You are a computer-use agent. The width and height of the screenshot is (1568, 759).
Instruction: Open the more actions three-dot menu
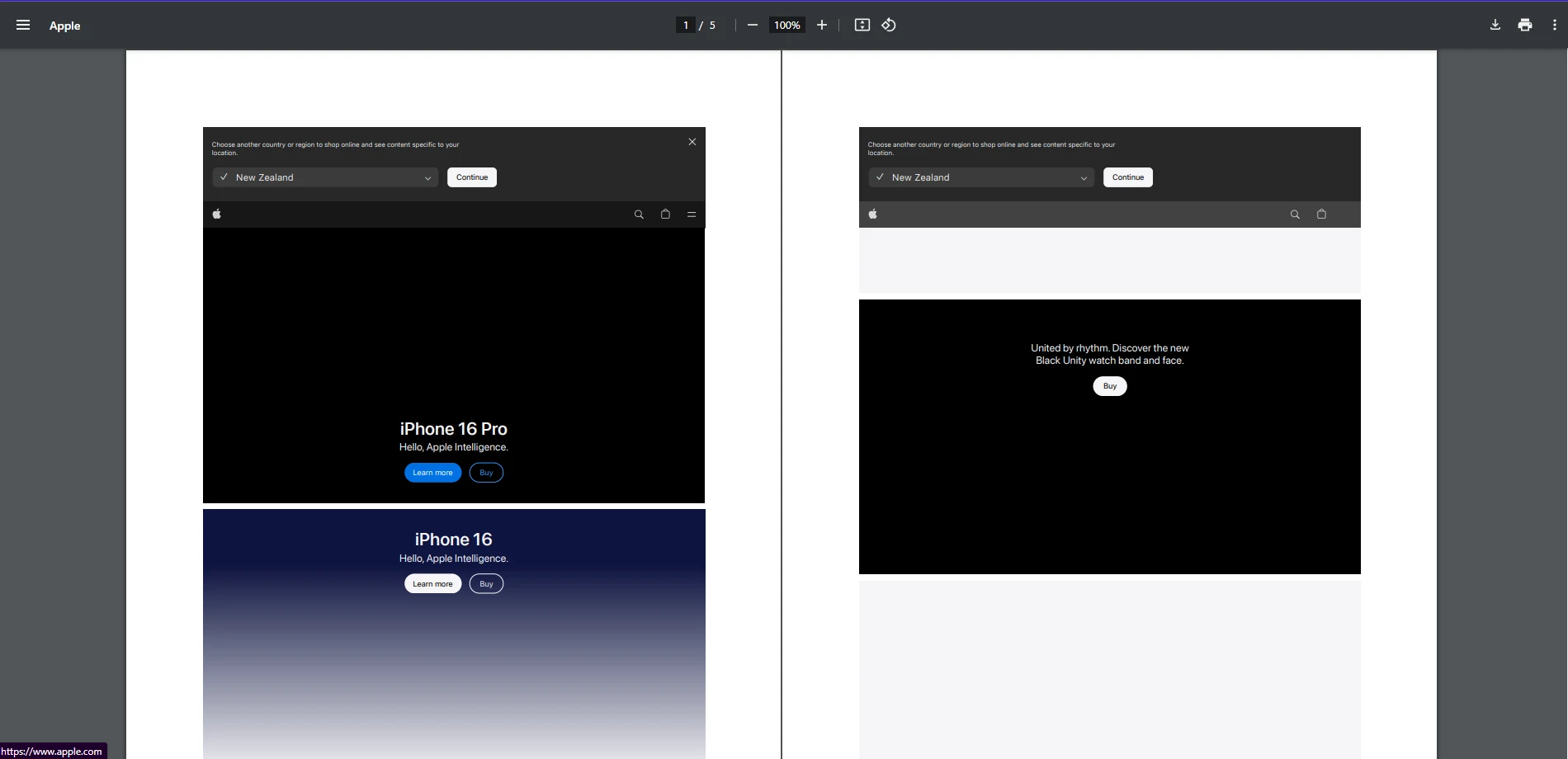(1554, 25)
